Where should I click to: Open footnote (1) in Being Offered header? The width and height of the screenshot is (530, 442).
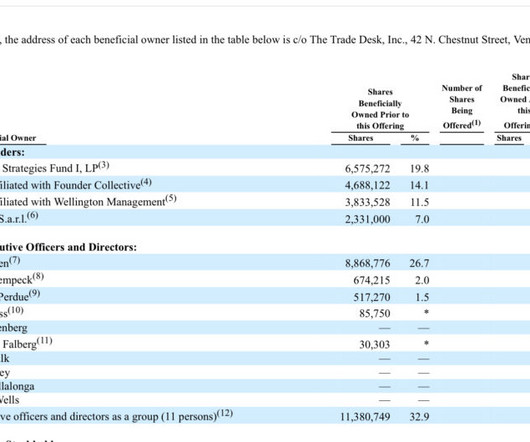476,123
